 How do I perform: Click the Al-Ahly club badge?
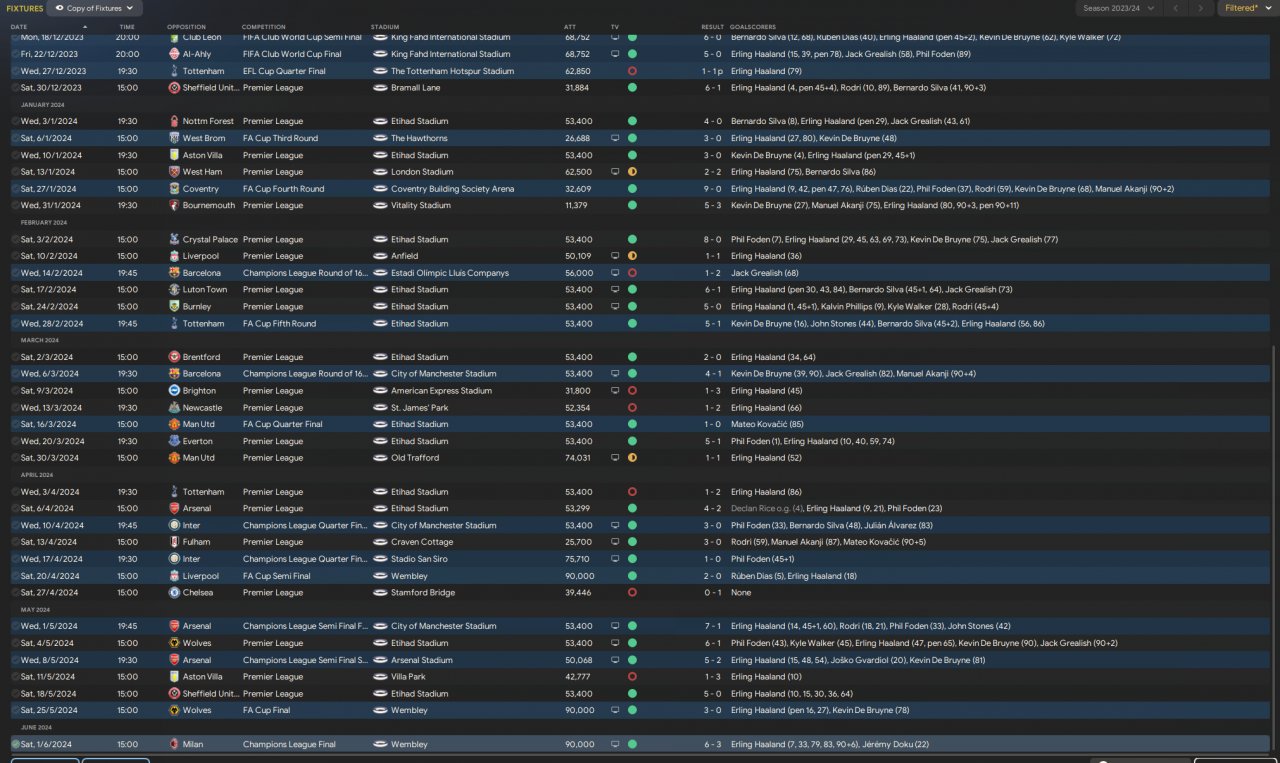(174, 54)
